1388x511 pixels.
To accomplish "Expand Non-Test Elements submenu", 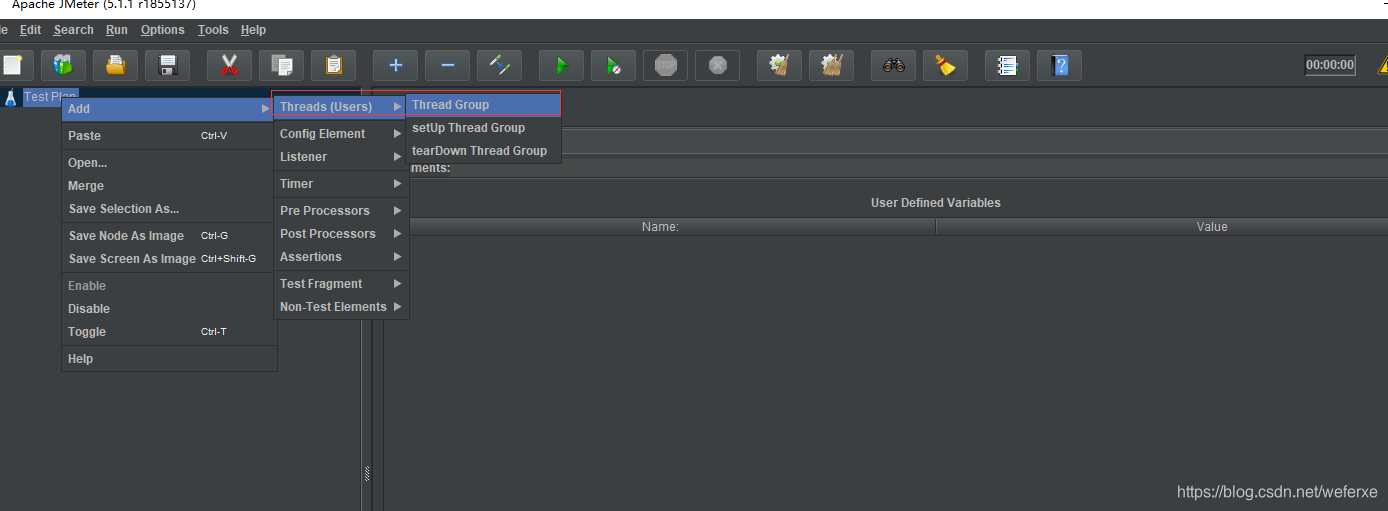I will (x=340, y=307).
